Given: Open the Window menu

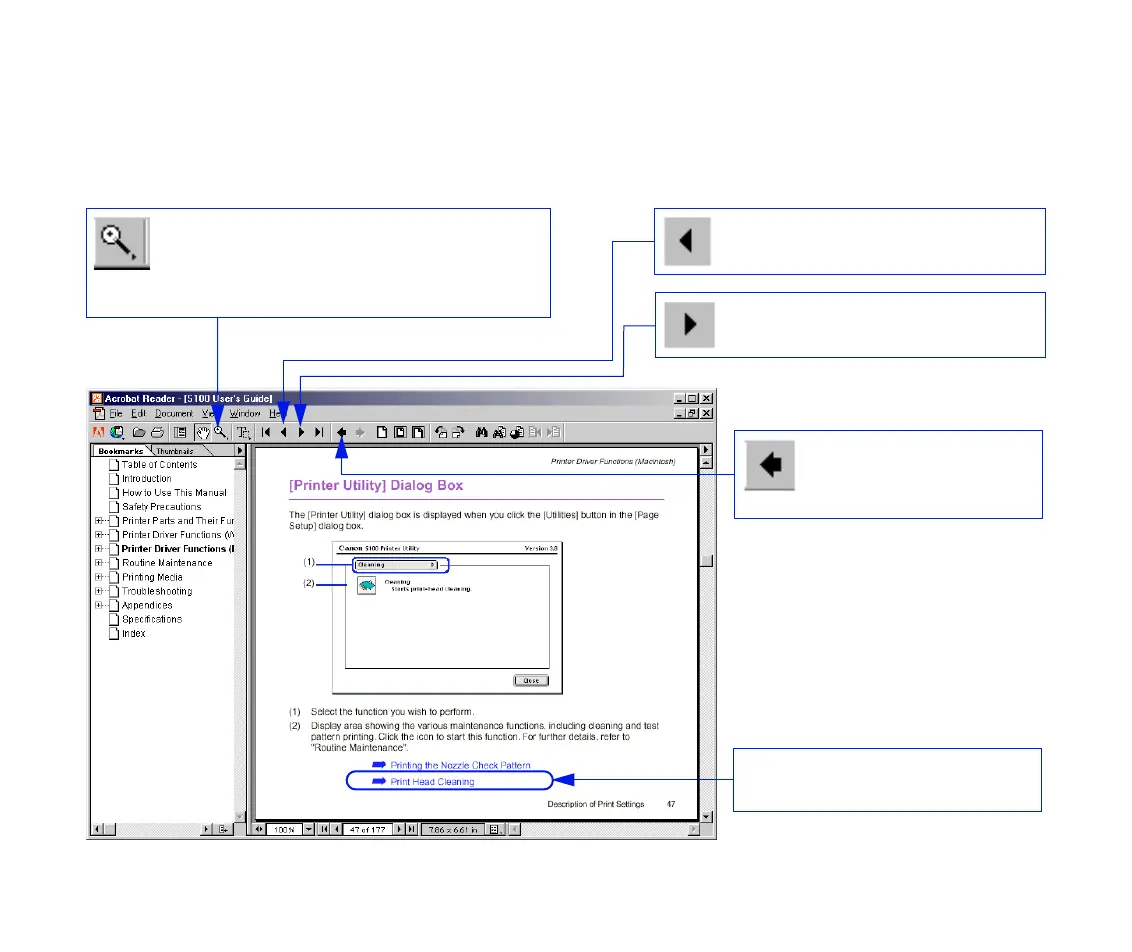Looking at the screenshot, I should 245,414.
